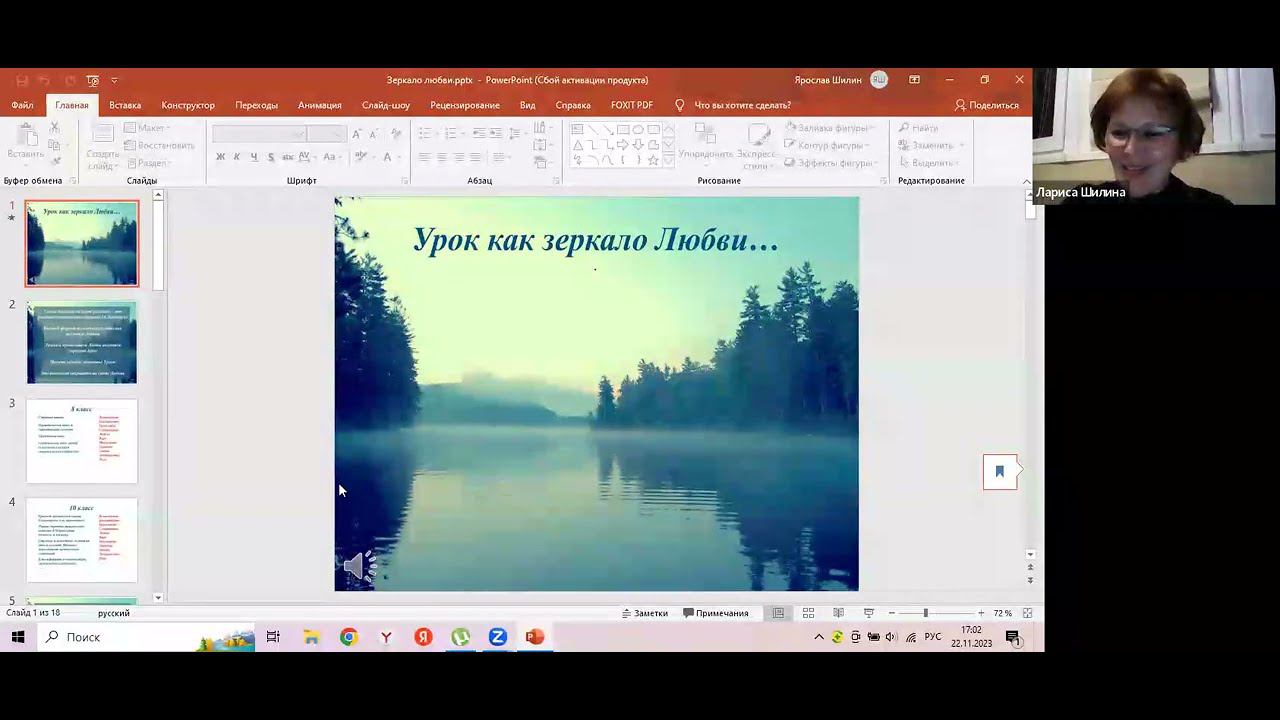
Task: Switch to the Слайд-шоу tab
Action: click(386, 105)
